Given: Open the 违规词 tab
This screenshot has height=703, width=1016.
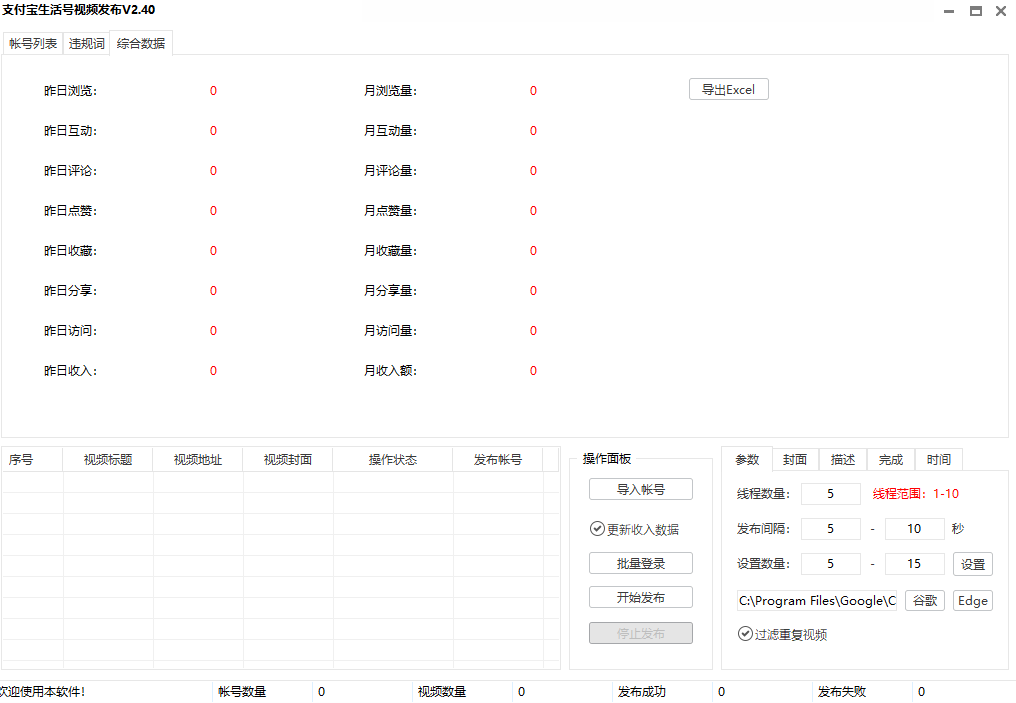Looking at the screenshot, I should pos(86,44).
